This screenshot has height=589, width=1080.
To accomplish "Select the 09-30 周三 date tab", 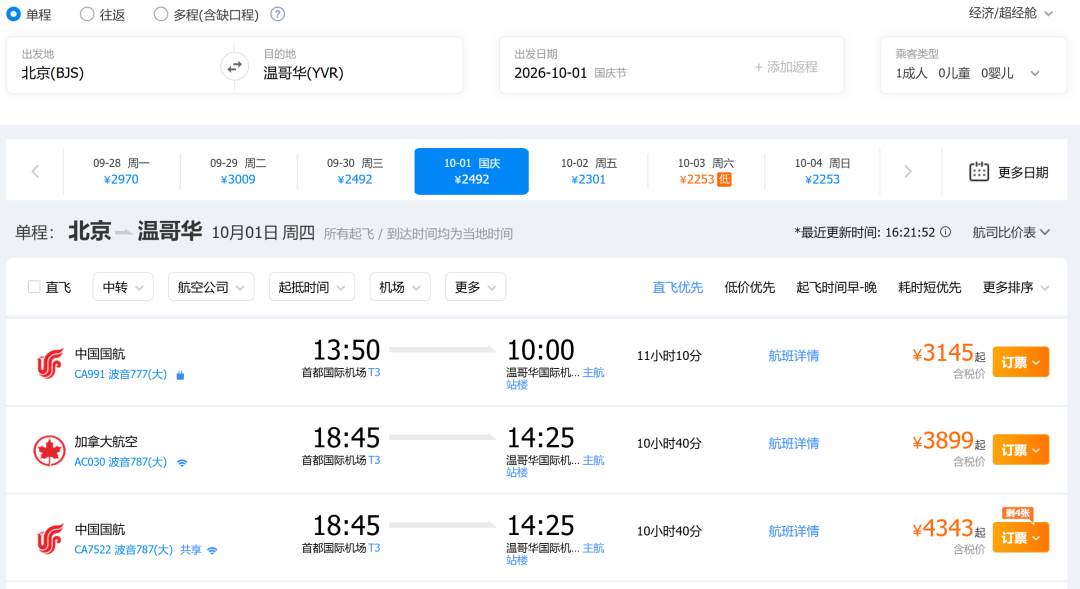I will click(355, 172).
